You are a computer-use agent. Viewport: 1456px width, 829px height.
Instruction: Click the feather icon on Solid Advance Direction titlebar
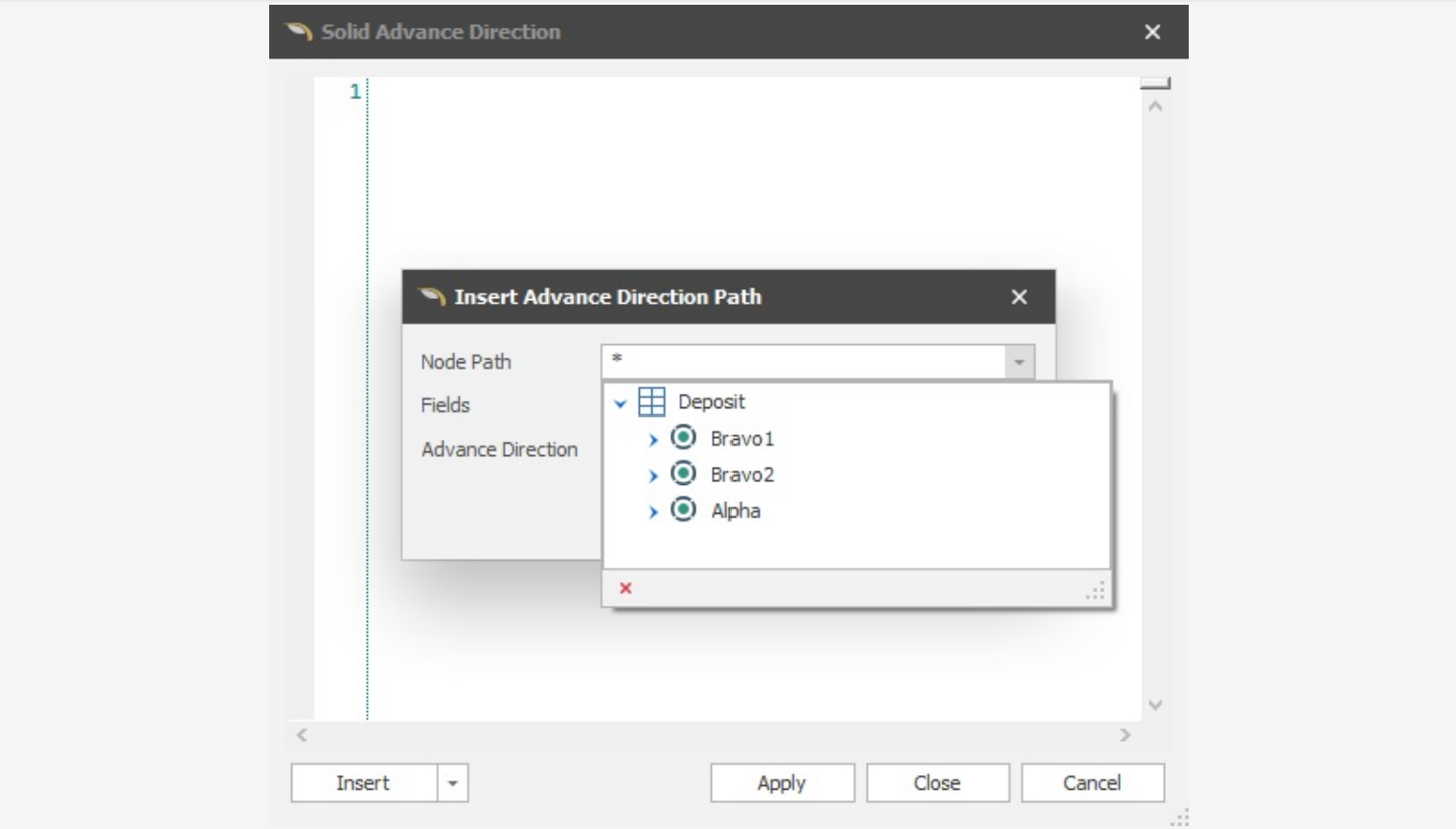click(x=297, y=32)
